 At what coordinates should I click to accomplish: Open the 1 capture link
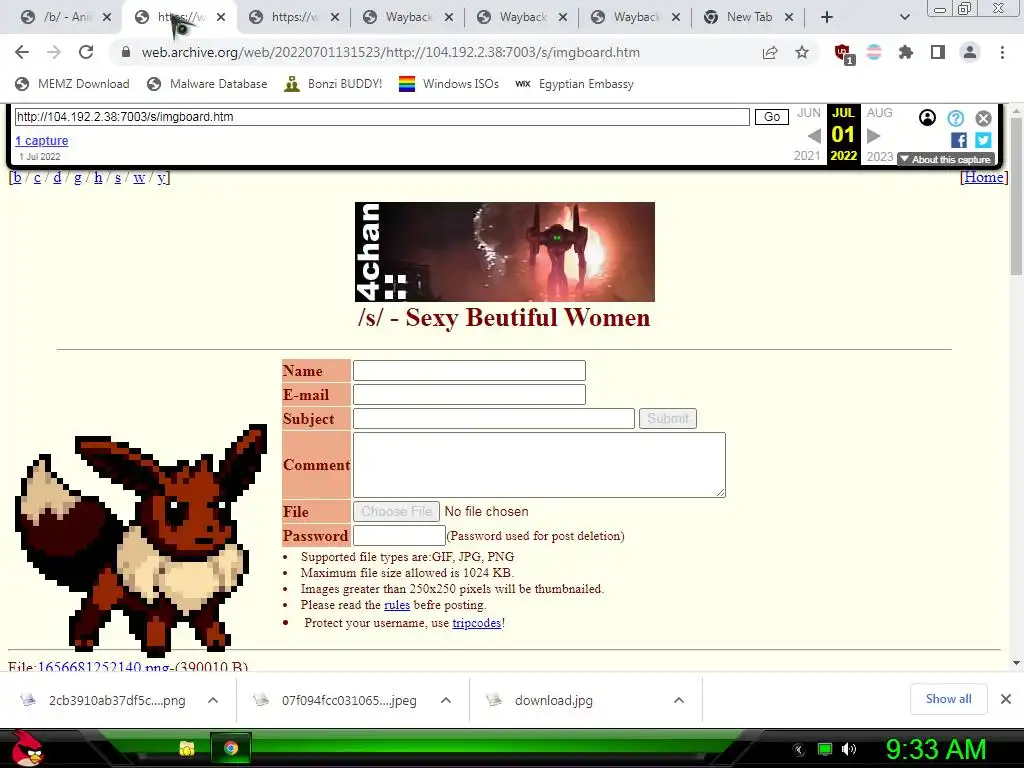click(x=42, y=140)
